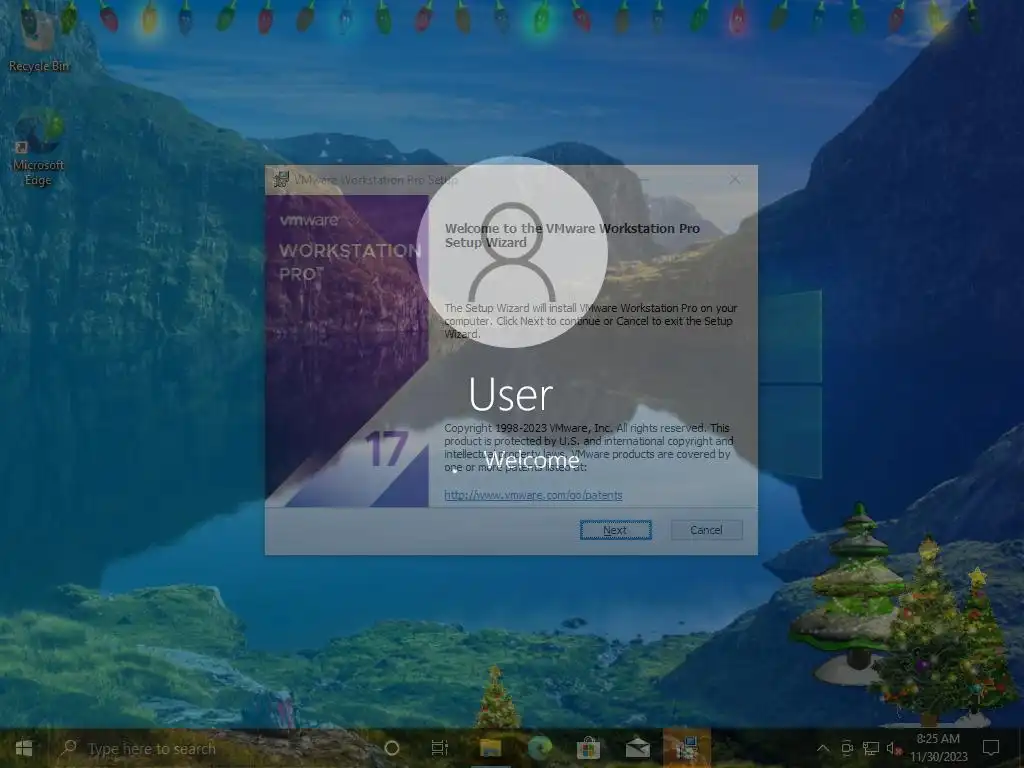Click Cancel in VMware Setup Wizard
Screen dimensions: 1024x768
click(707, 530)
